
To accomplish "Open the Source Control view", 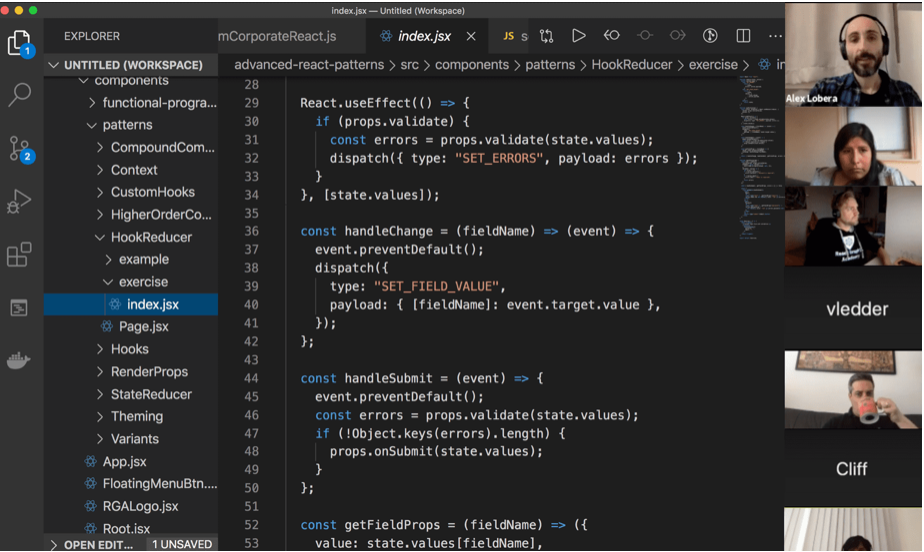I will tap(20, 149).
